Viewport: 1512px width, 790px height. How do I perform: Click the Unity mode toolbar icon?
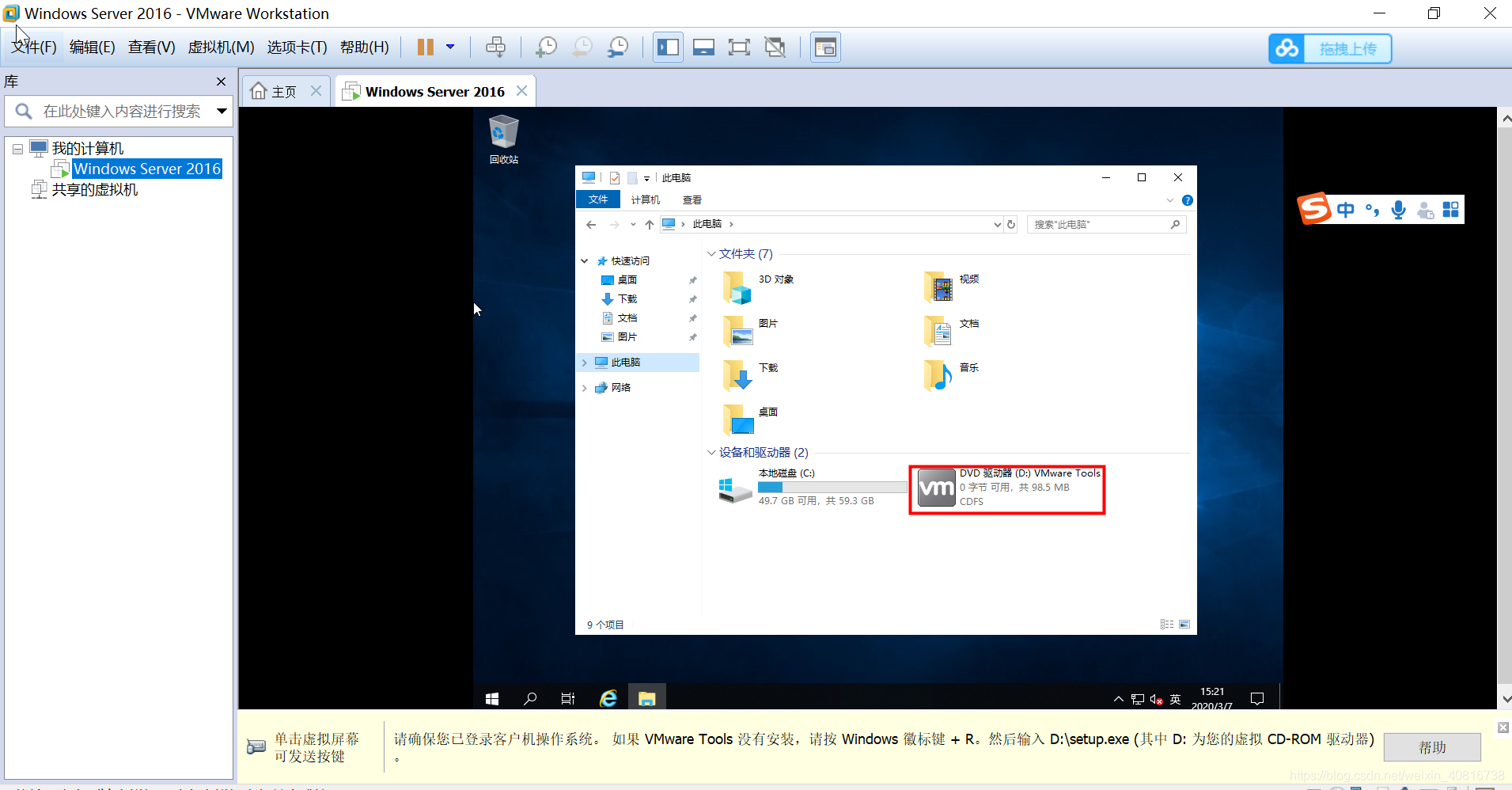775,47
